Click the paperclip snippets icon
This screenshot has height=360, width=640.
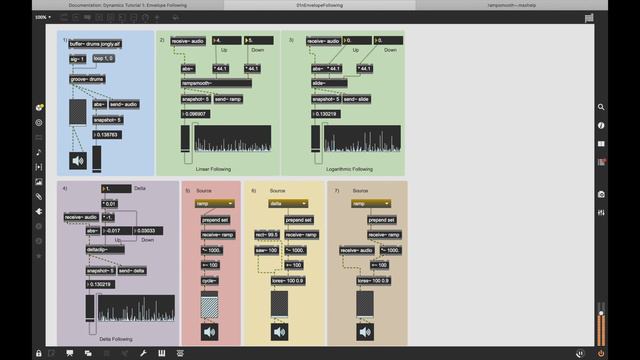[39, 196]
